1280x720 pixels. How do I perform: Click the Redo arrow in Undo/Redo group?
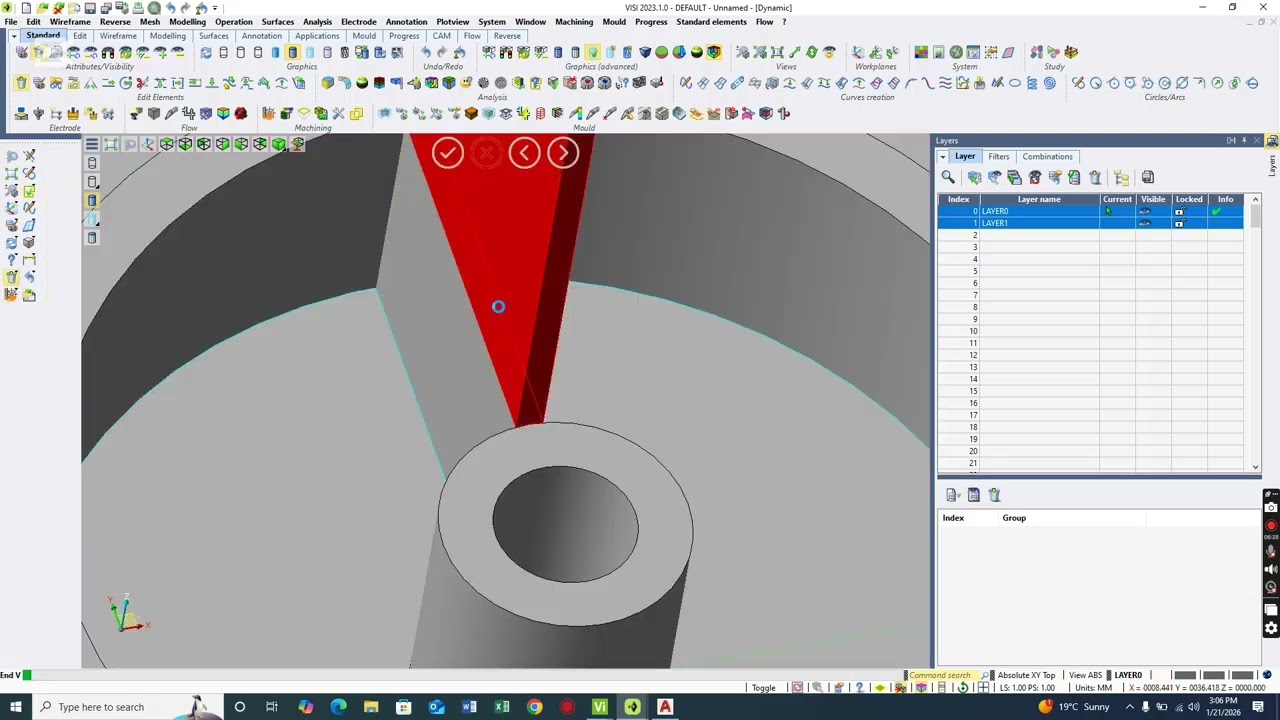point(442,52)
